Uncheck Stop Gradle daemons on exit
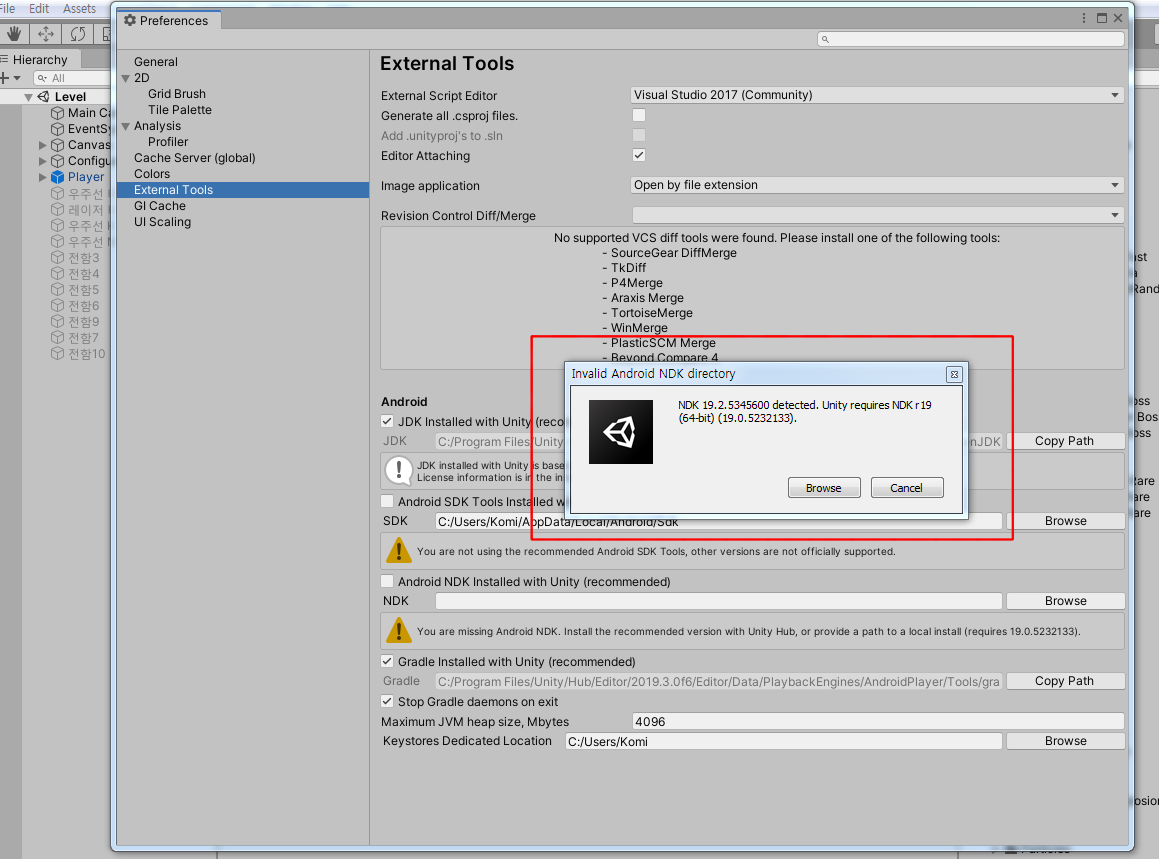This screenshot has width=1159, height=859. [x=387, y=701]
